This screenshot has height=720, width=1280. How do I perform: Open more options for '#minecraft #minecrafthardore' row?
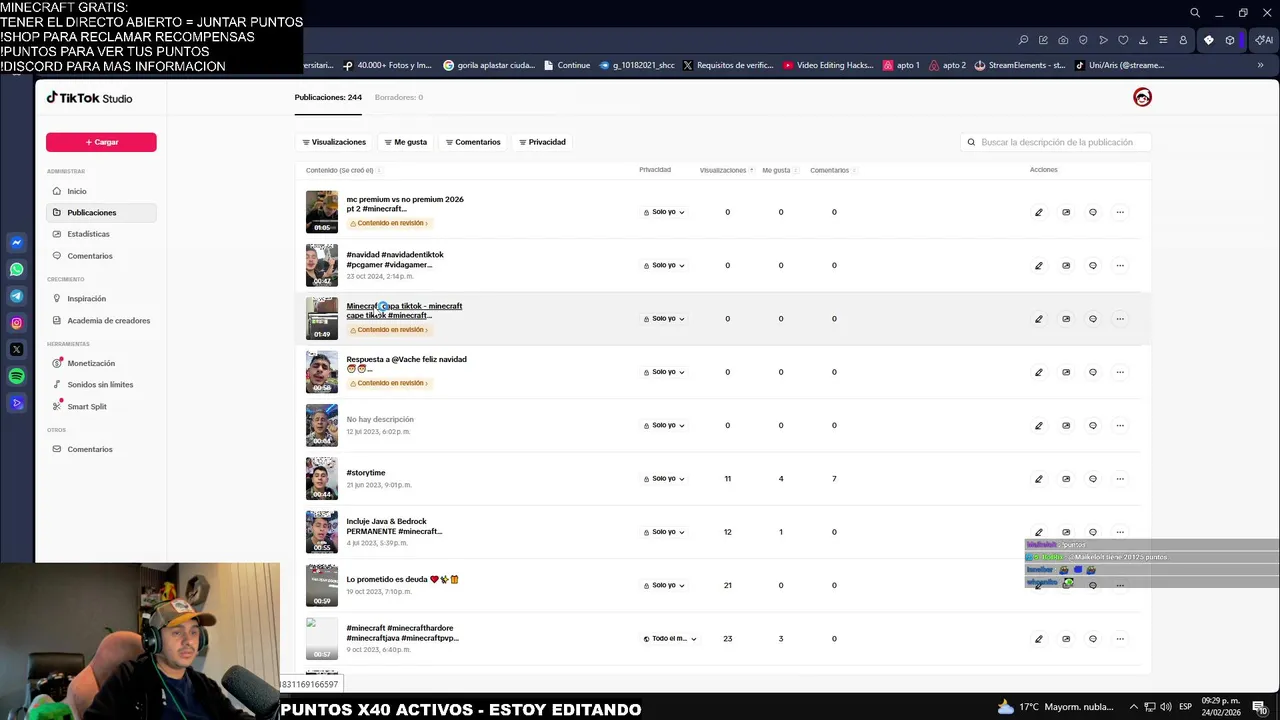[x=1120, y=639]
